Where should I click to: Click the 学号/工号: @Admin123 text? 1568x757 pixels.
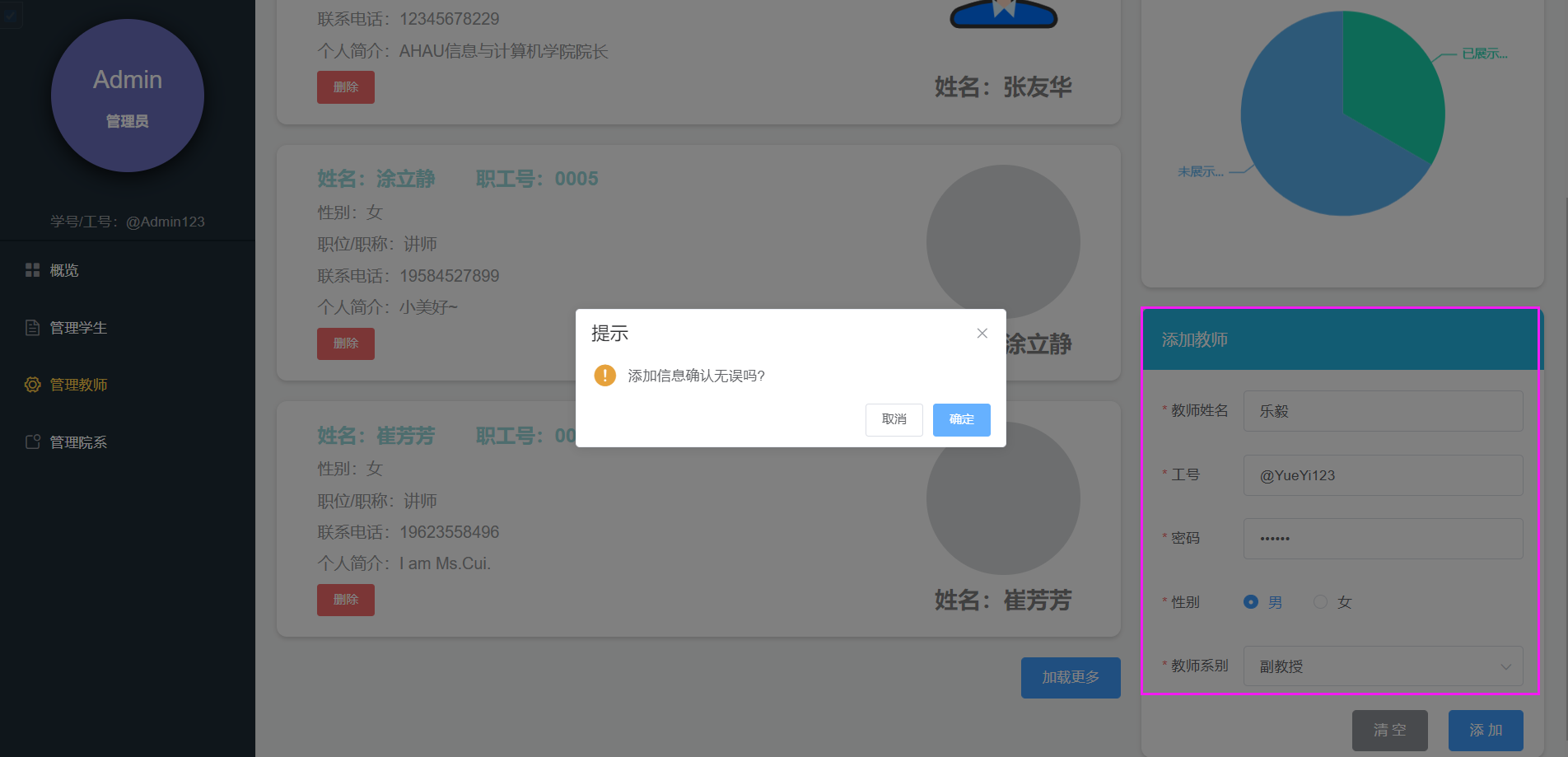point(128,222)
